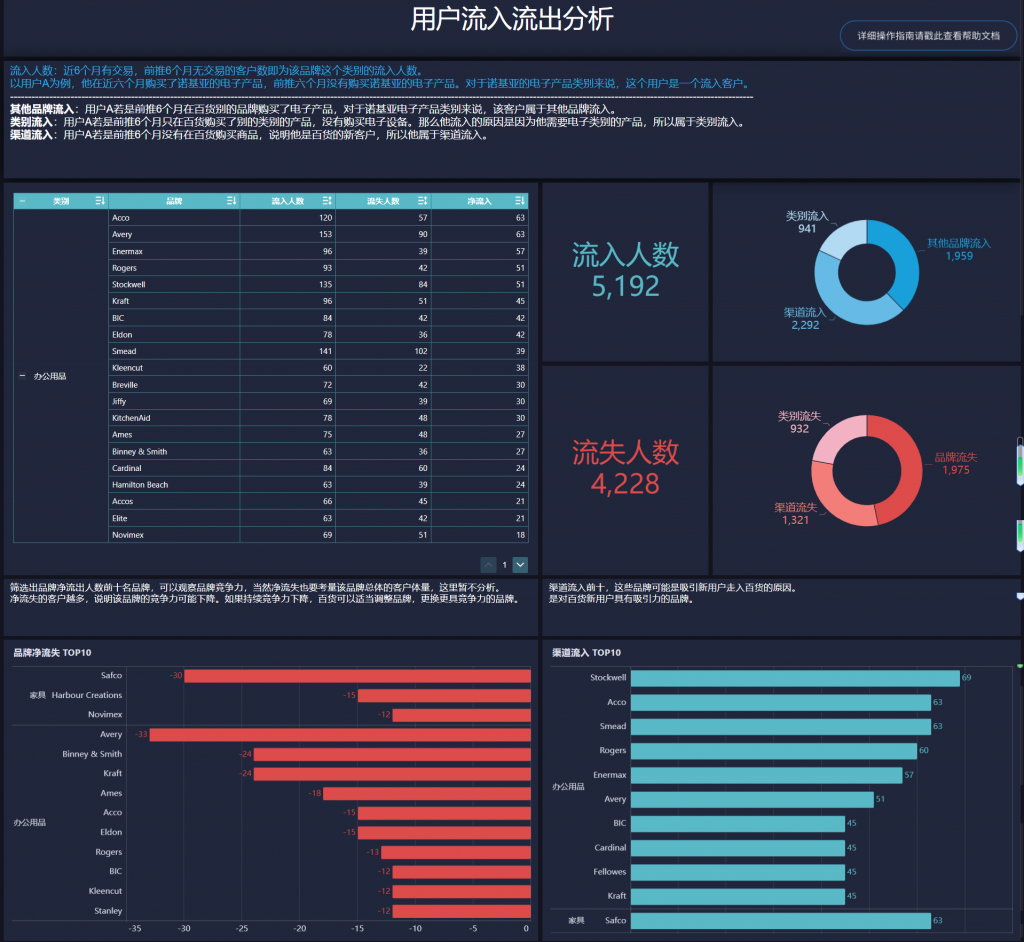Click the Harbour Creations -15 bar

coord(444,696)
